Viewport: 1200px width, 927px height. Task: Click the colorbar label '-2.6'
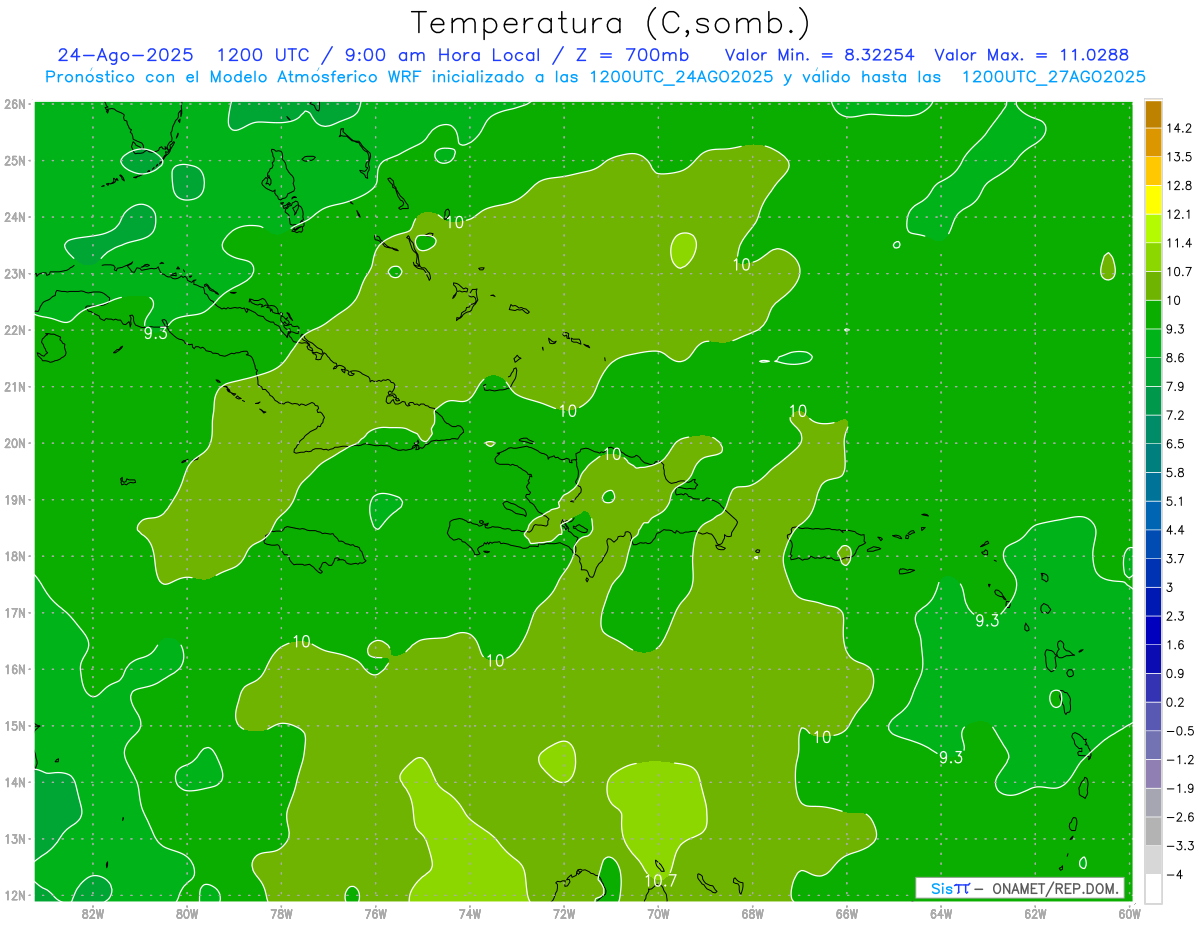point(1179,817)
